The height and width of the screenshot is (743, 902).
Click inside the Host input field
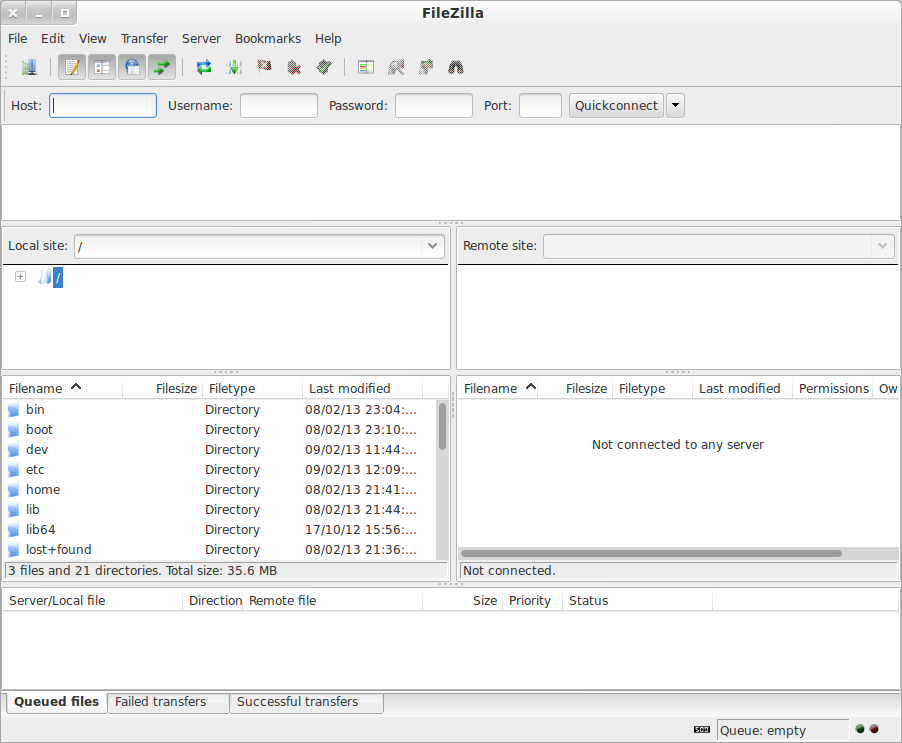tap(102, 105)
